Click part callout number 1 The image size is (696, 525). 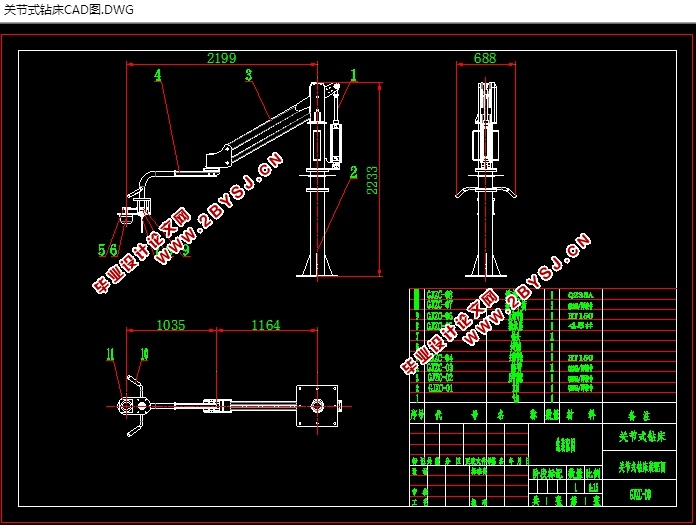pos(353,75)
